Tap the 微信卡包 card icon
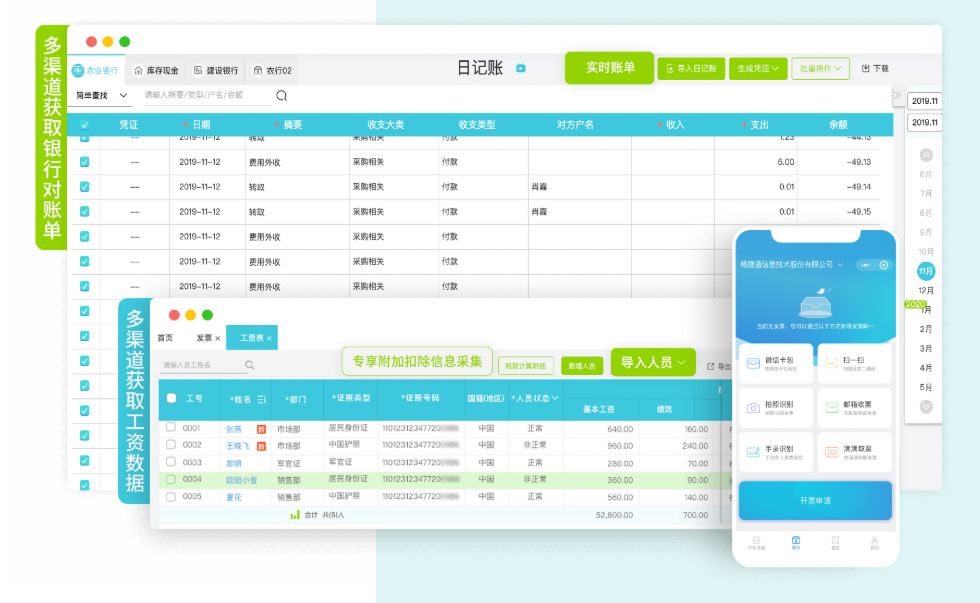The image size is (980, 603). point(752,364)
